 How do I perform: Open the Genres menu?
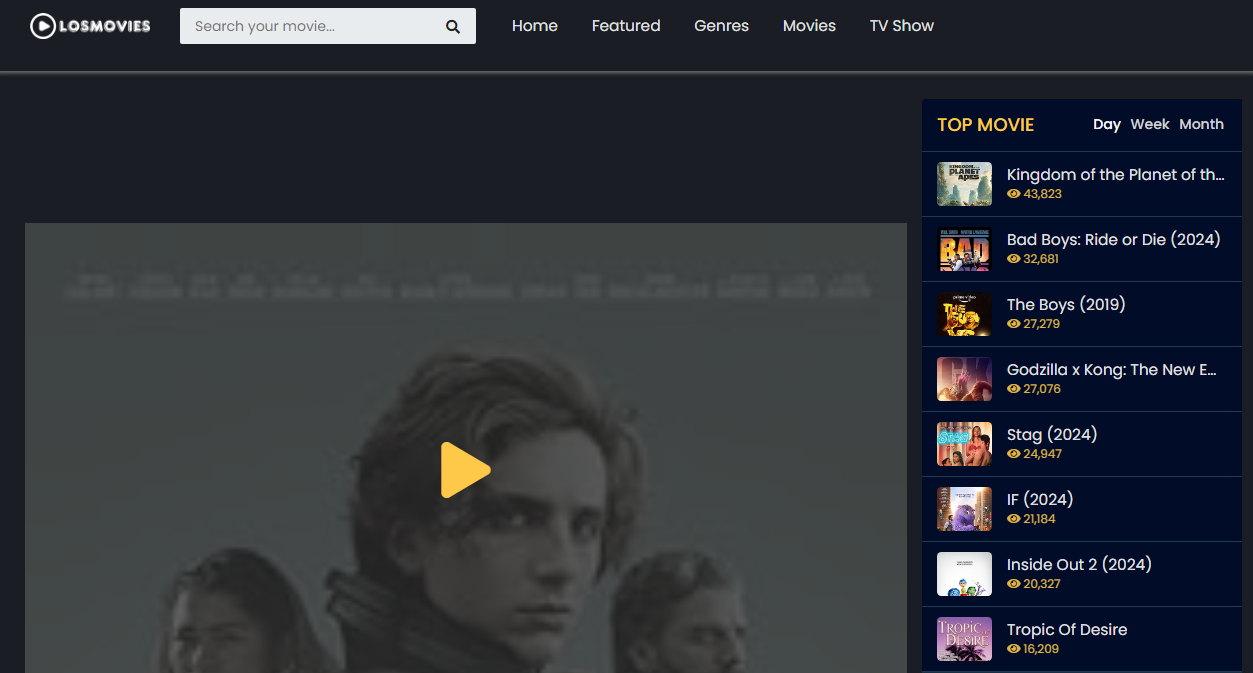click(x=722, y=26)
